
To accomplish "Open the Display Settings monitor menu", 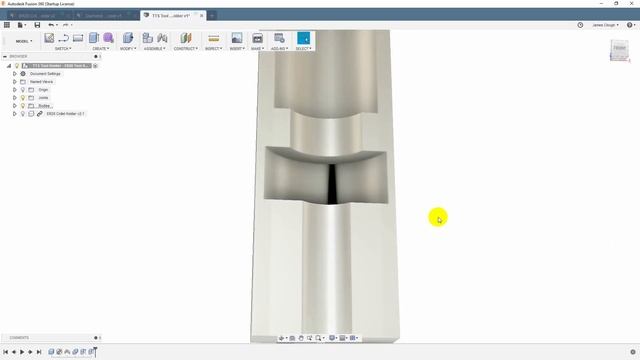I will click(333, 338).
